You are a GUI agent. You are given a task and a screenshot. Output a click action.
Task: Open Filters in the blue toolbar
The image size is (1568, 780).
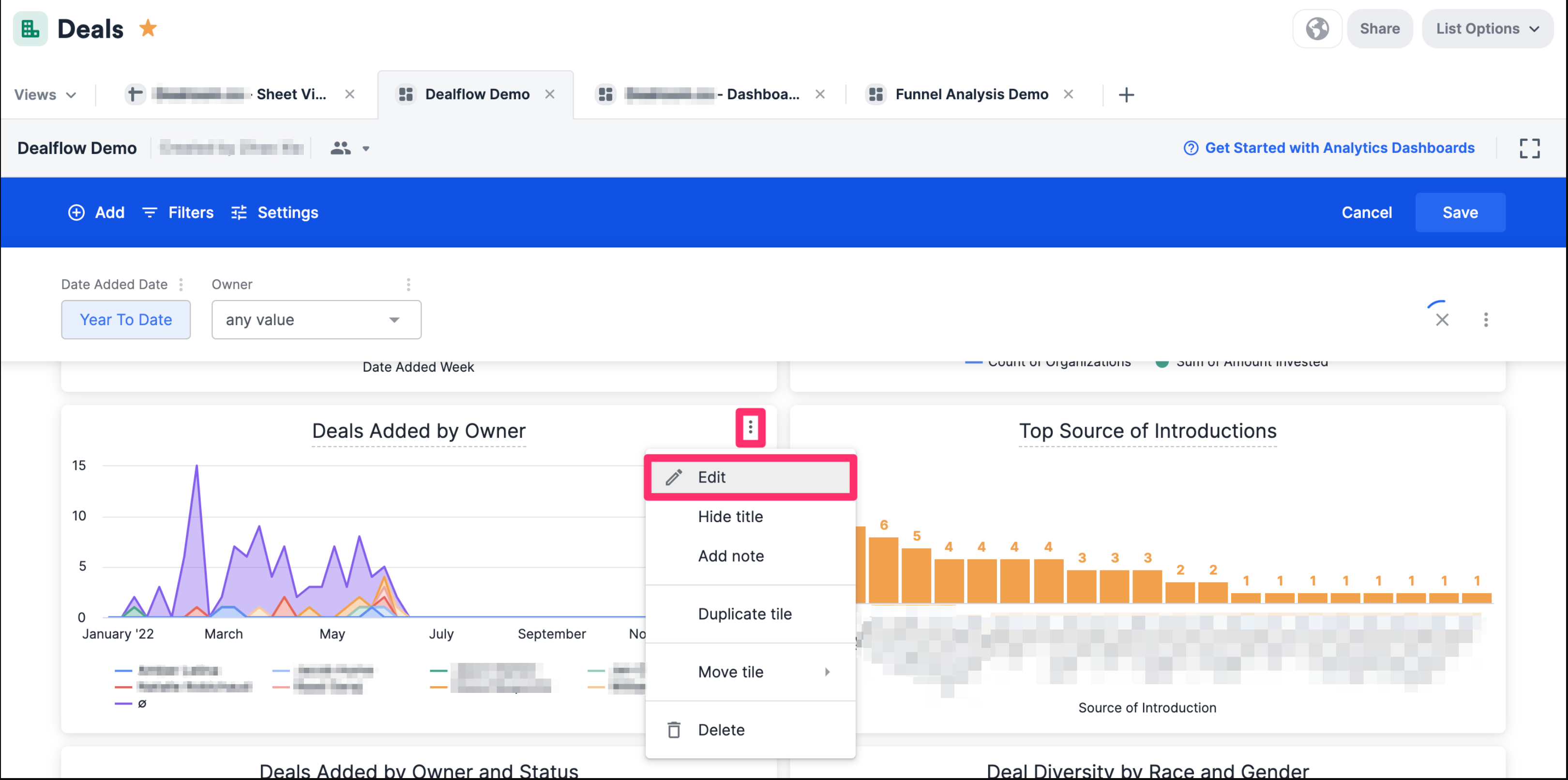[x=178, y=212]
